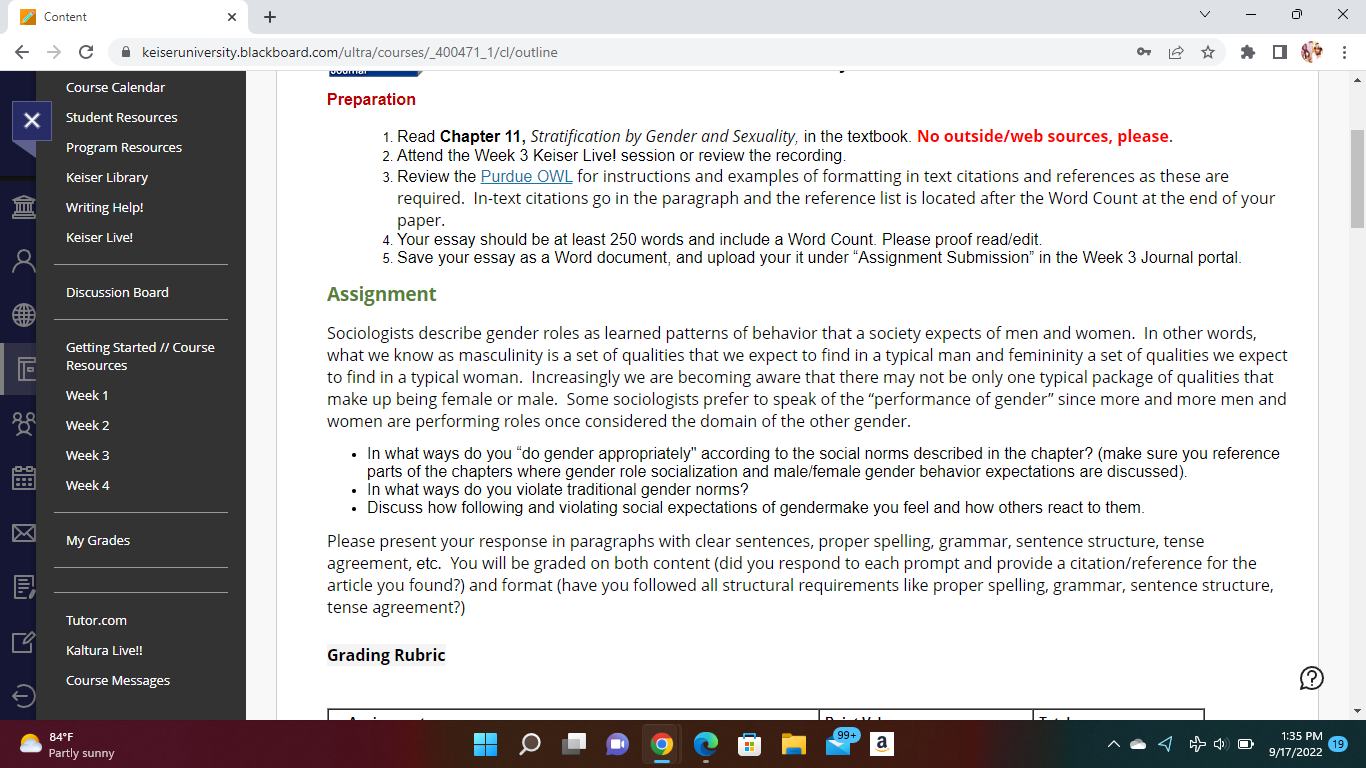The width and height of the screenshot is (1366, 768).
Task: Open the Activity Stream globe icon
Action: (x=22, y=315)
